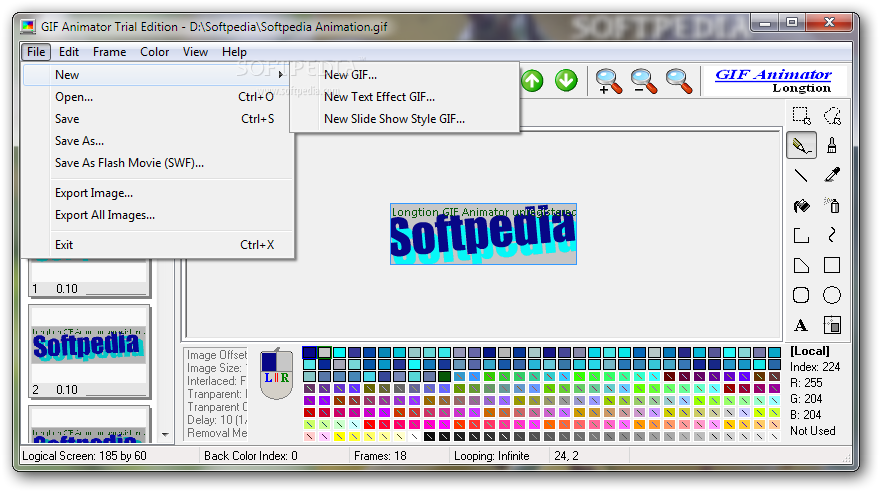Screen dimensions: 880x492
Task: Select the Text 'A' tool
Action: tap(801, 325)
